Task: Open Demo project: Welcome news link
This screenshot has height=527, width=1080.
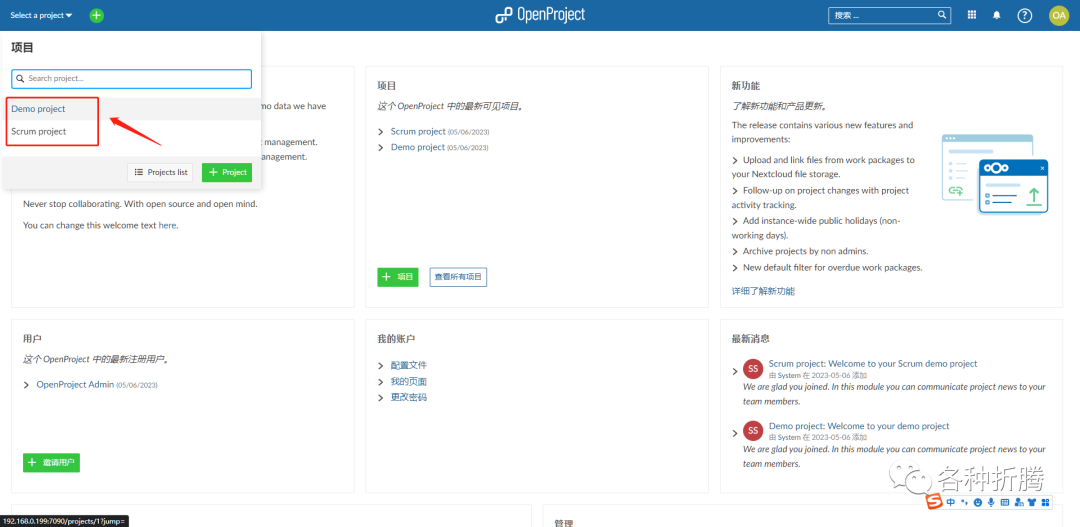Action: pyautogui.click(x=859, y=426)
